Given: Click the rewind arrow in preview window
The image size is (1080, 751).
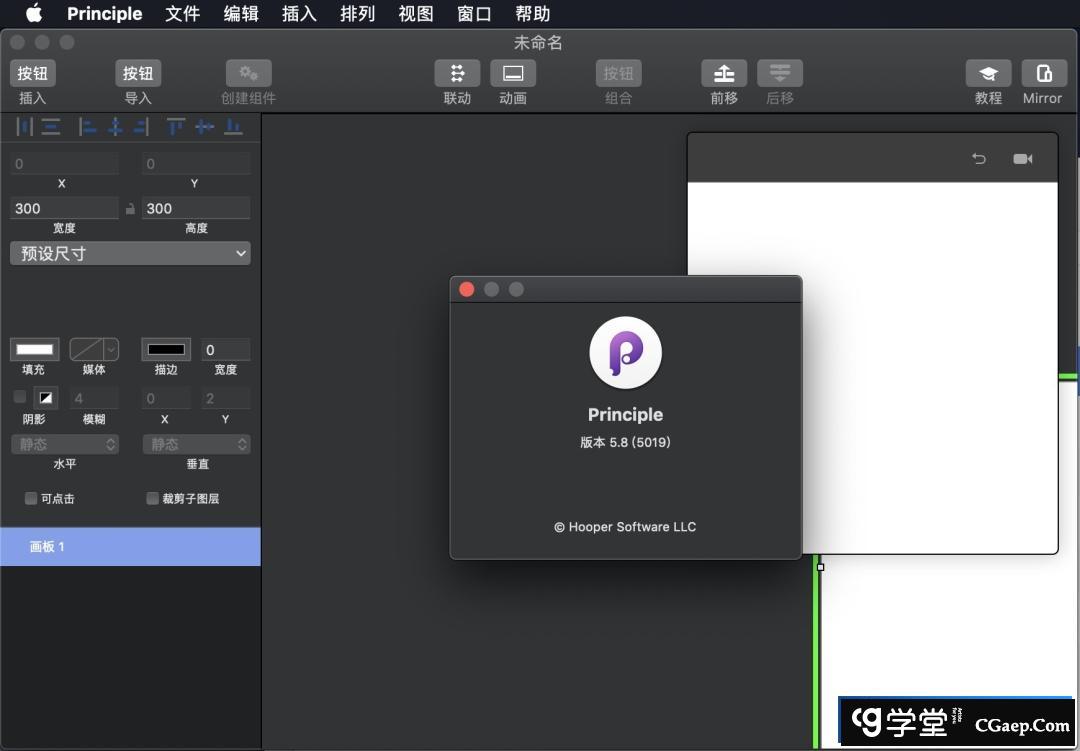Looking at the screenshot, I should coord(979,159).
